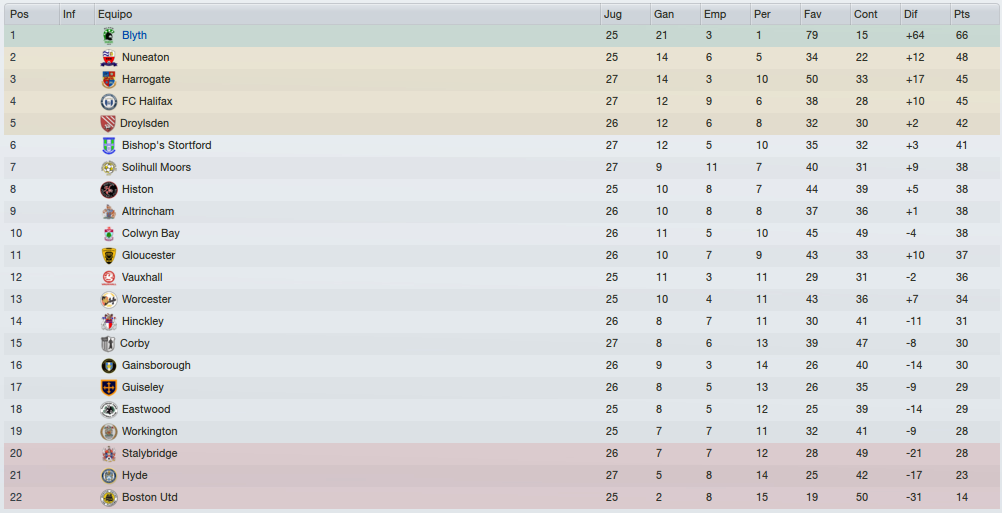
Task: Open the Solihull Moors team link
Action: [x=157, y=167]
